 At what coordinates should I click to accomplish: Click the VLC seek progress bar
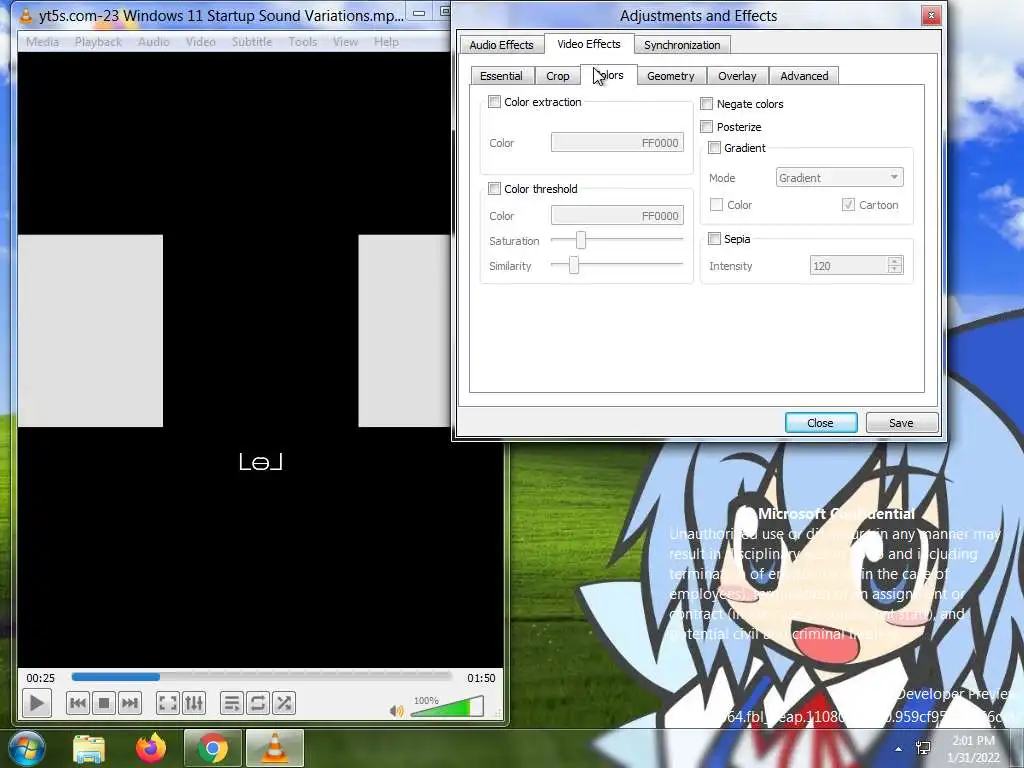pyautogui.click(x=261, y=677)
